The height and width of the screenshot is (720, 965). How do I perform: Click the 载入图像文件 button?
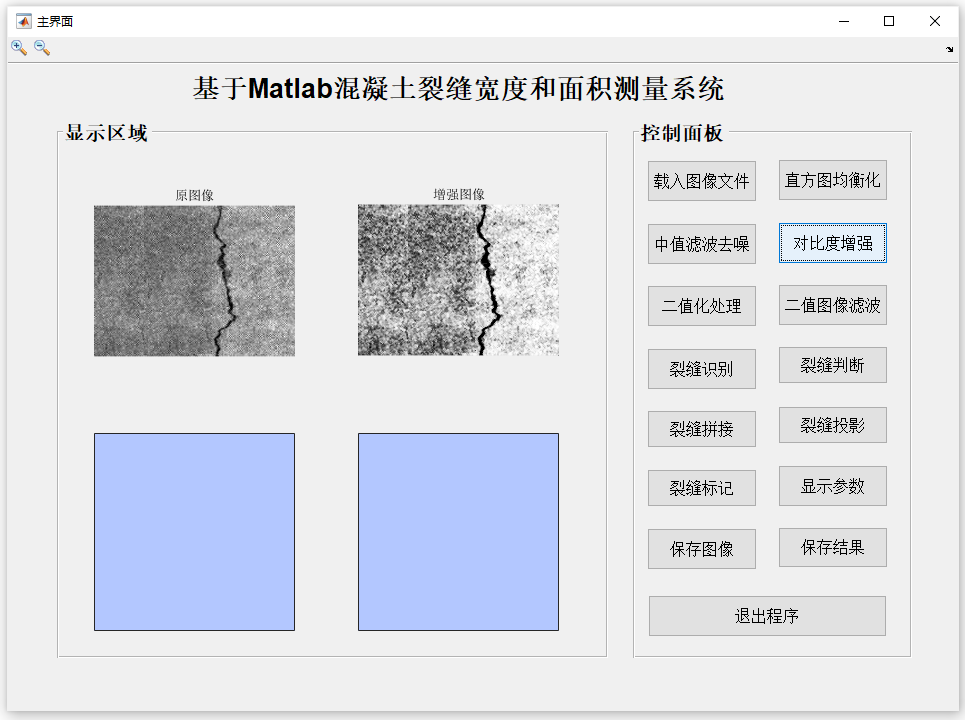702,181
